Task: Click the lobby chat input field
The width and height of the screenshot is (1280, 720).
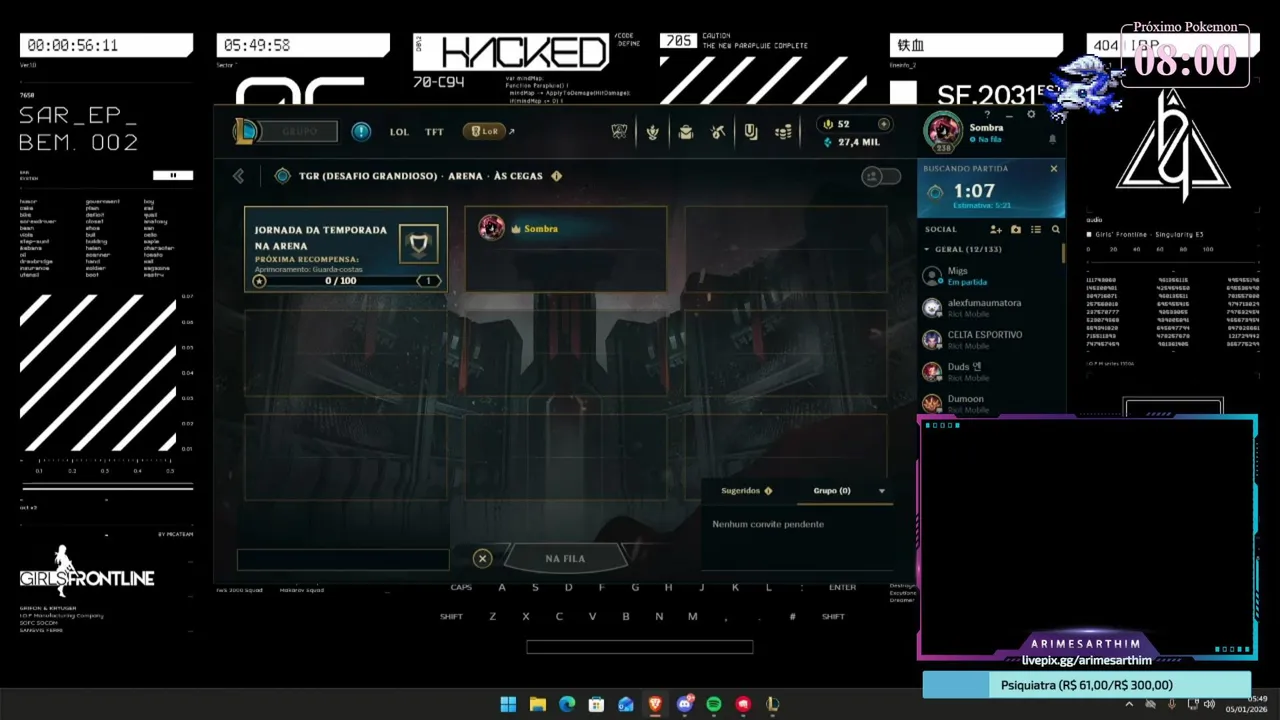Action: click(x=343, y=559)
